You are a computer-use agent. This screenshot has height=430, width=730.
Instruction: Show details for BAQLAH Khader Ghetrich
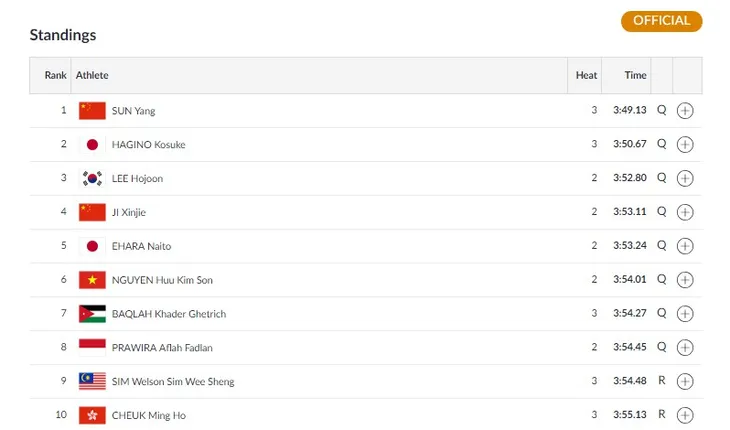point(685,314)
